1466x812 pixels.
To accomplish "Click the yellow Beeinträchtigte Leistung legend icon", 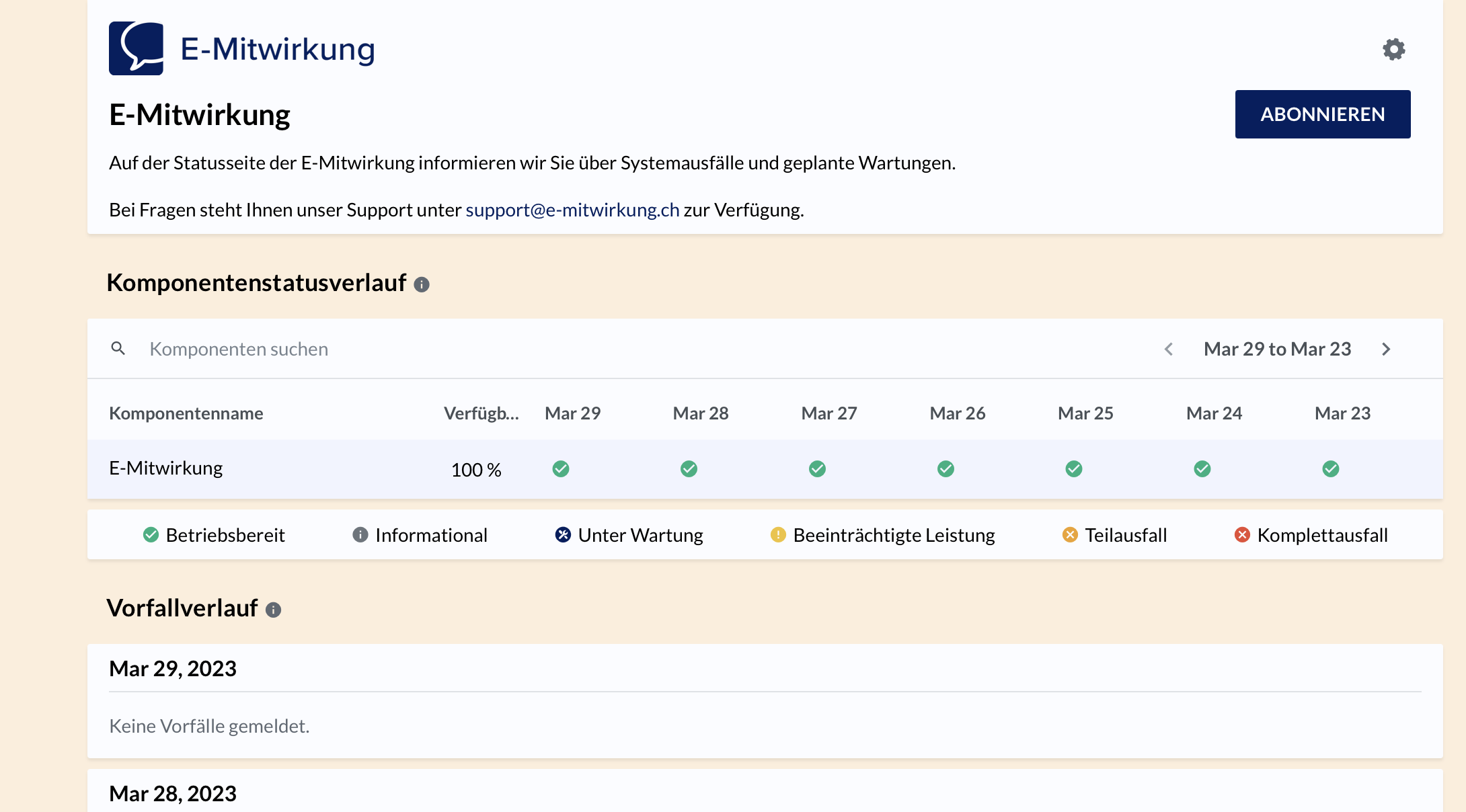I will click(778, 534).
